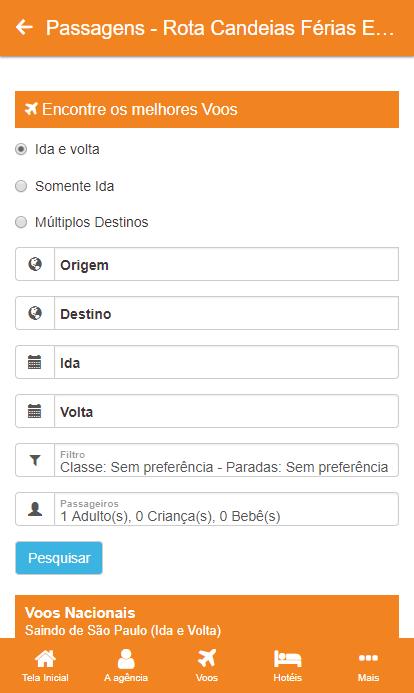
Task: Open the Ida date picker field
Action: tap(226, 362)
